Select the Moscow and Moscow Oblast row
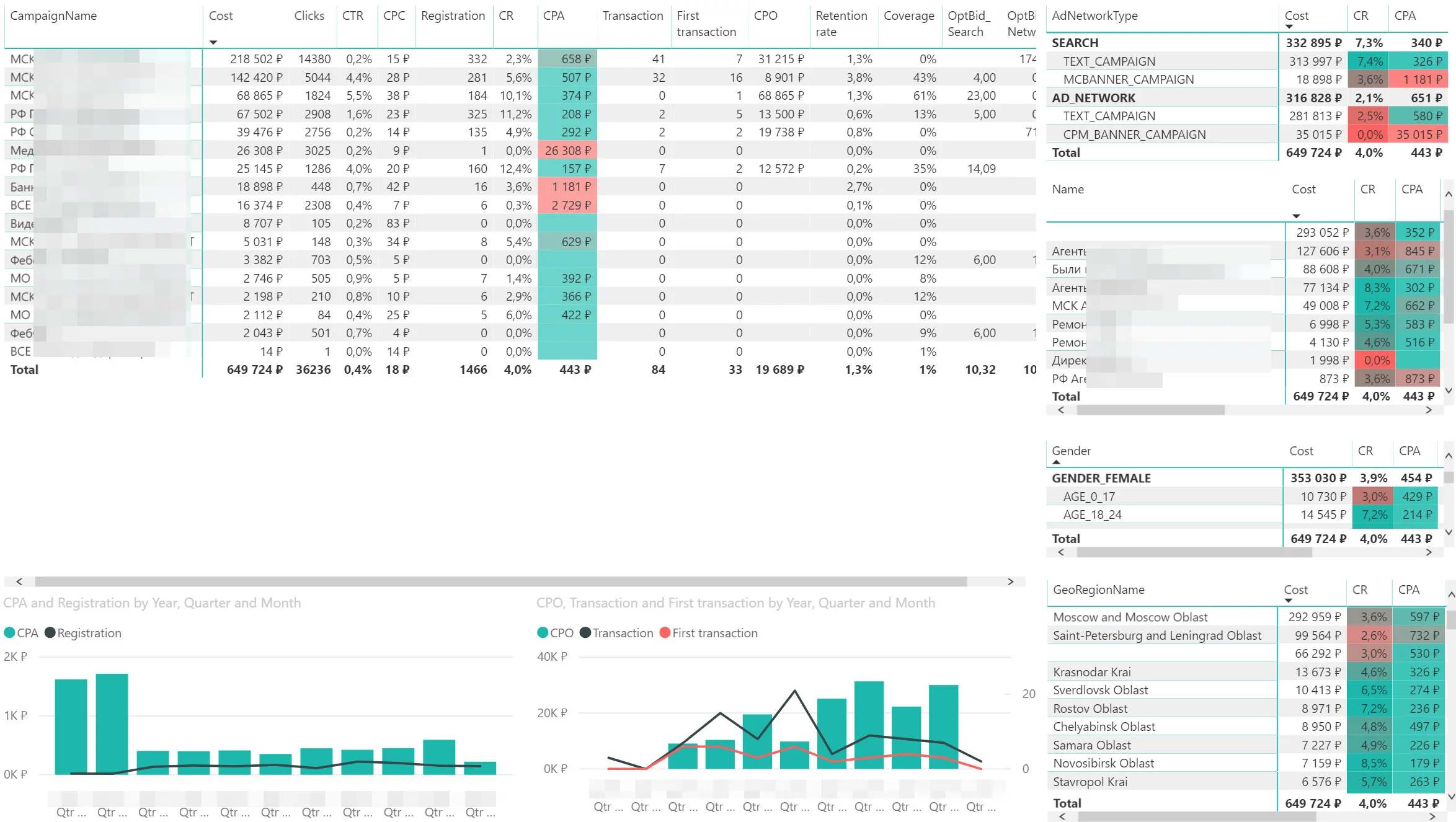 coord(1245,617)
